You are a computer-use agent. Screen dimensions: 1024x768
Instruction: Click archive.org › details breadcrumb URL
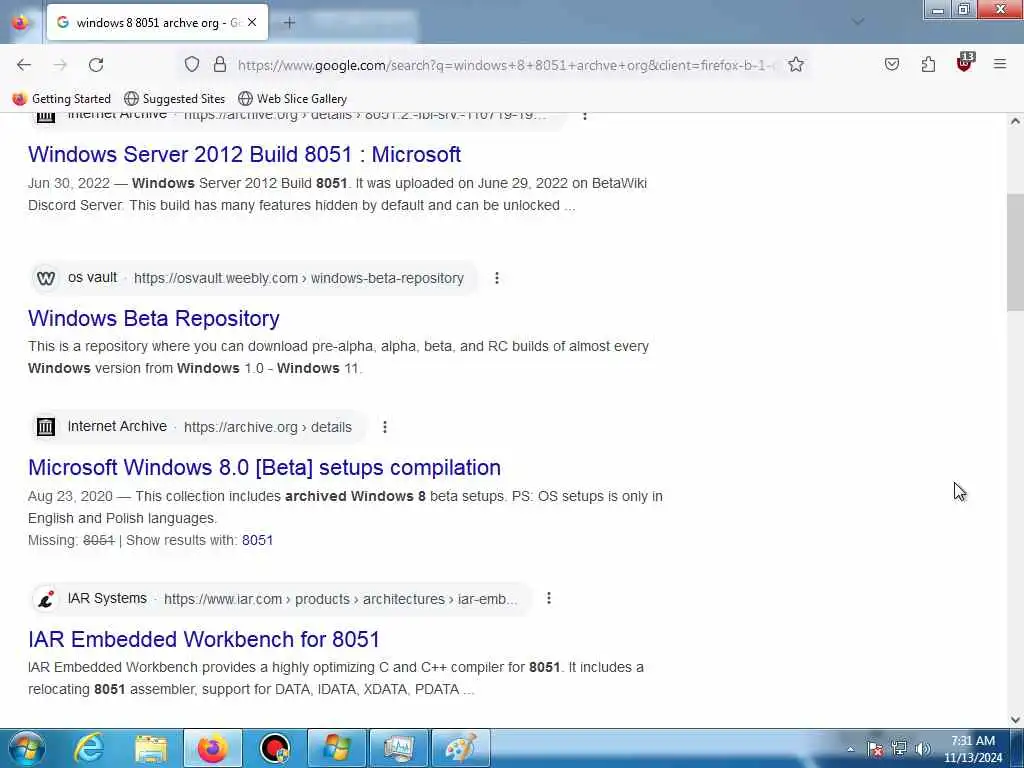(268, 427)
